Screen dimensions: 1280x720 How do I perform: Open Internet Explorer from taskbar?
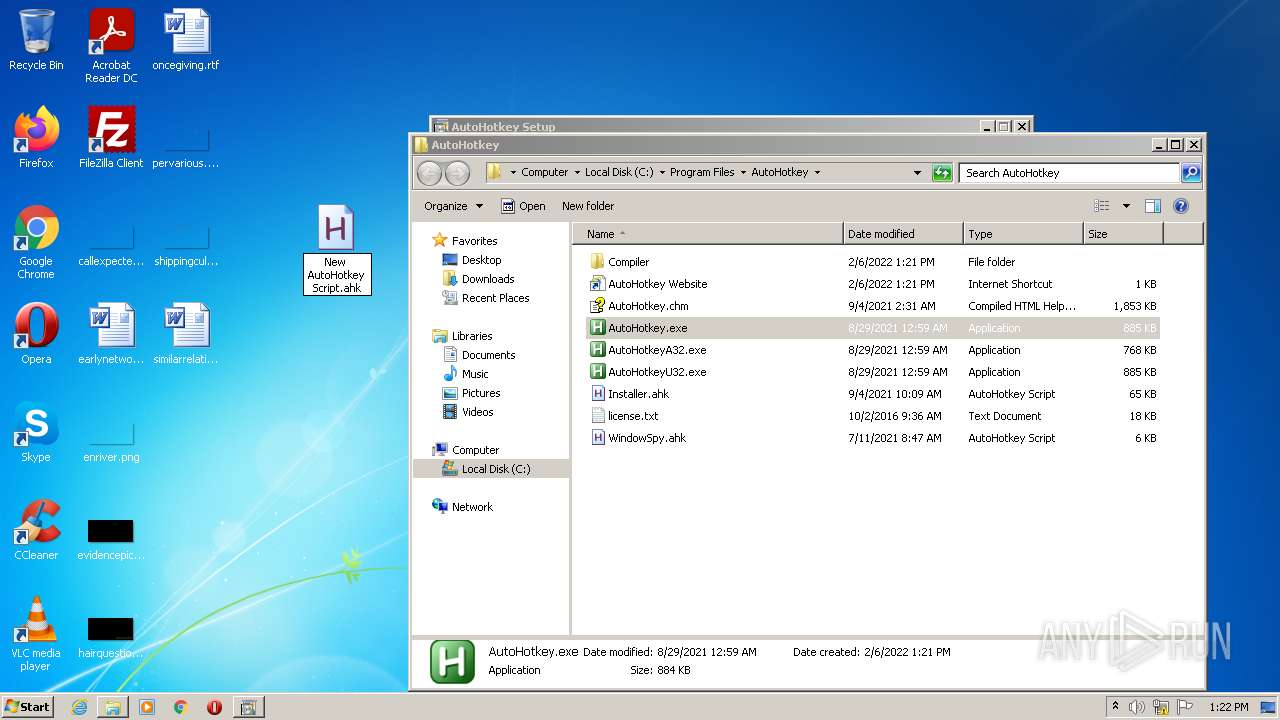coord(79,707)
